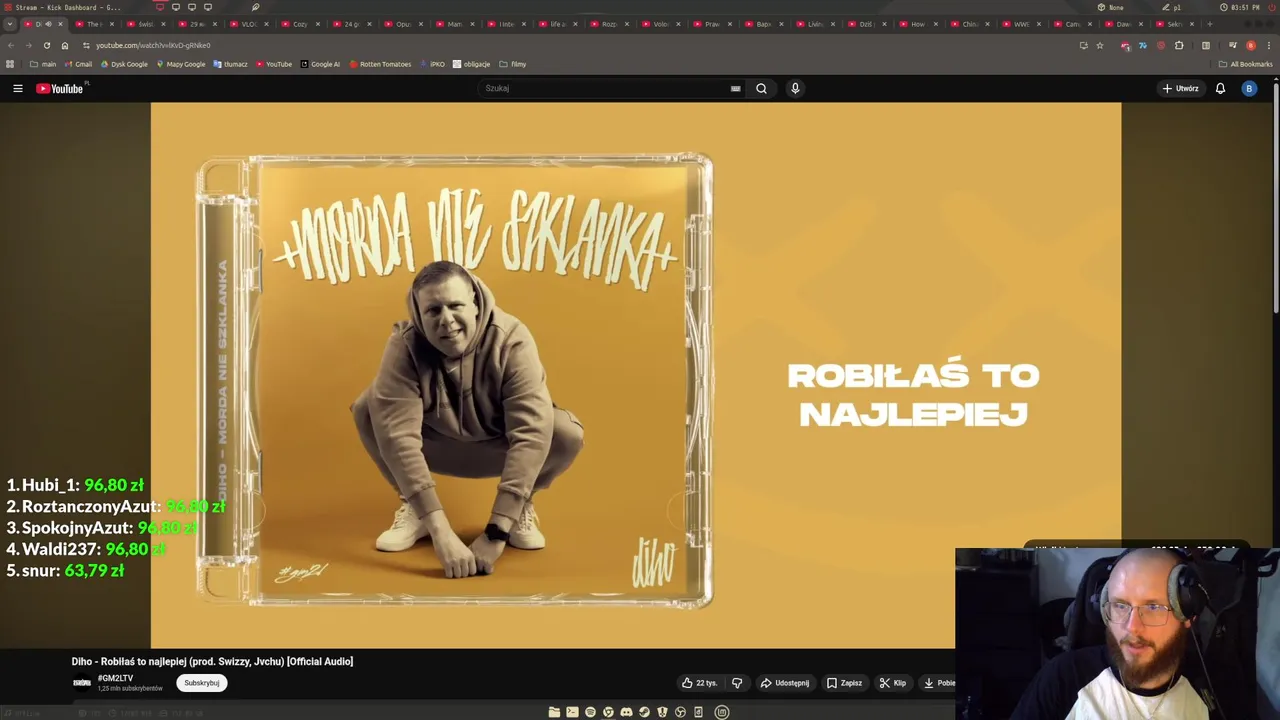Subscribe using the Subskrybuj button

pos(202,683)
